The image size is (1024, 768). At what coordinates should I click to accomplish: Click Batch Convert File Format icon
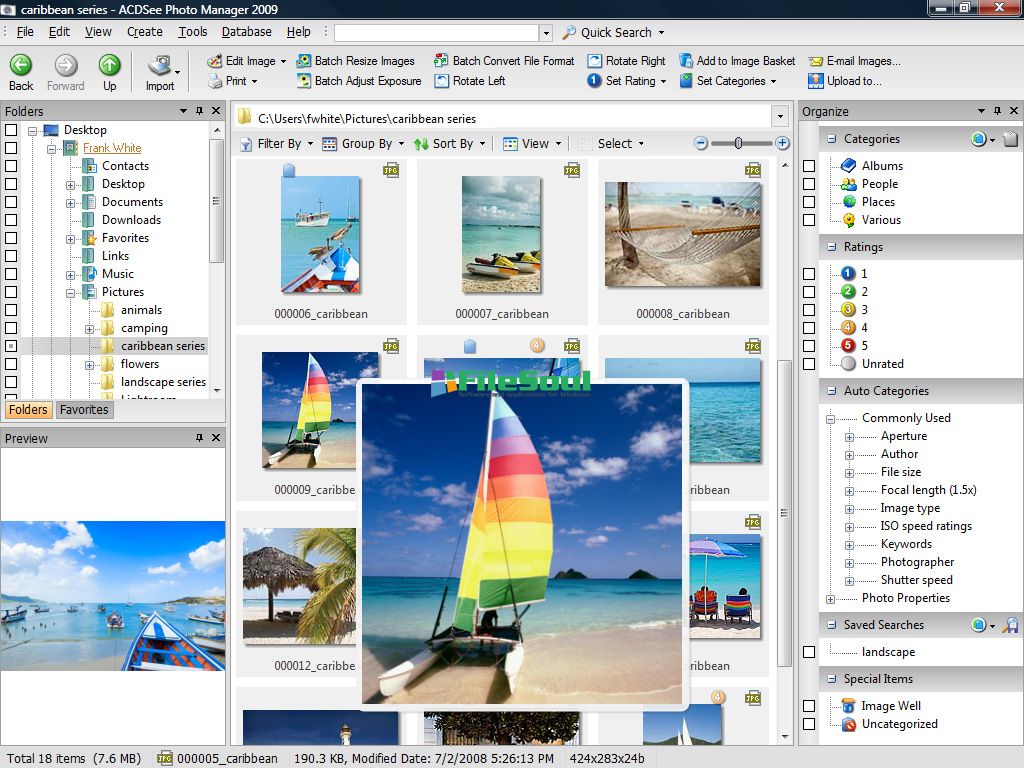click(442, 61)
